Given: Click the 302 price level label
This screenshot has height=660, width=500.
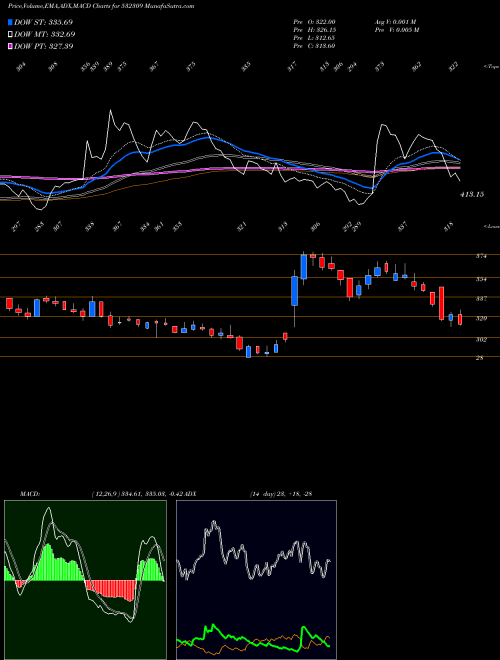Looking at the screenshot, I should [x=481, y=339].
